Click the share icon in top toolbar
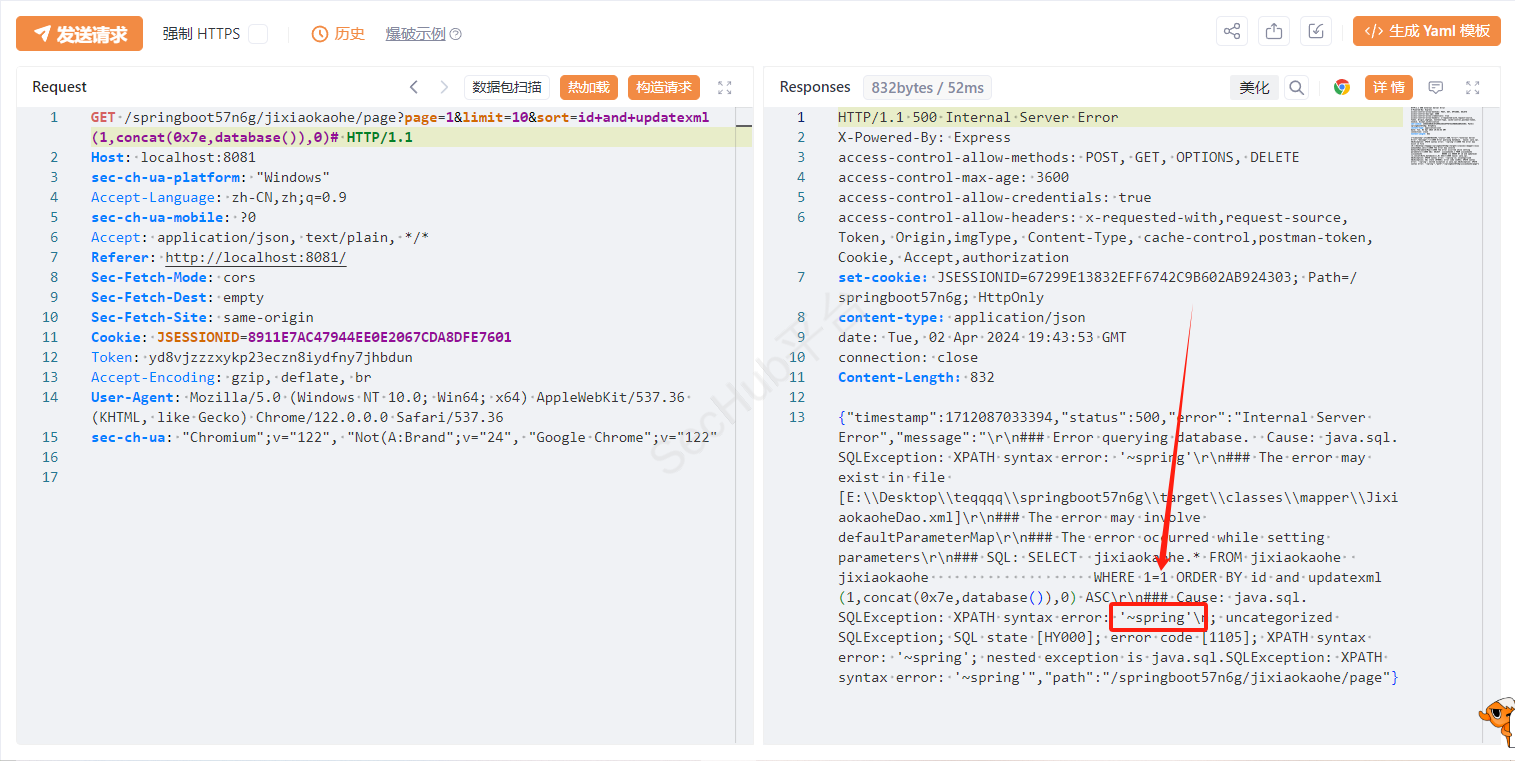The image size is (1515, 761). coord(1231,31)
